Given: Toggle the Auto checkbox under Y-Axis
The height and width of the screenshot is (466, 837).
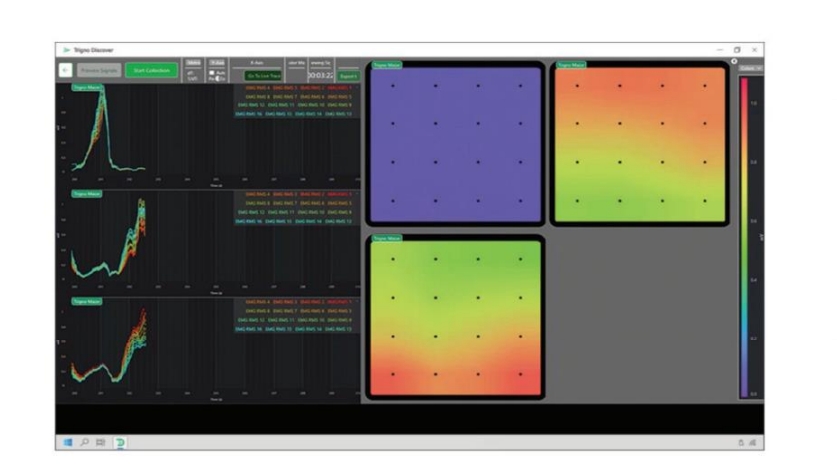Looking at the screenshot, I should (211, 71).
